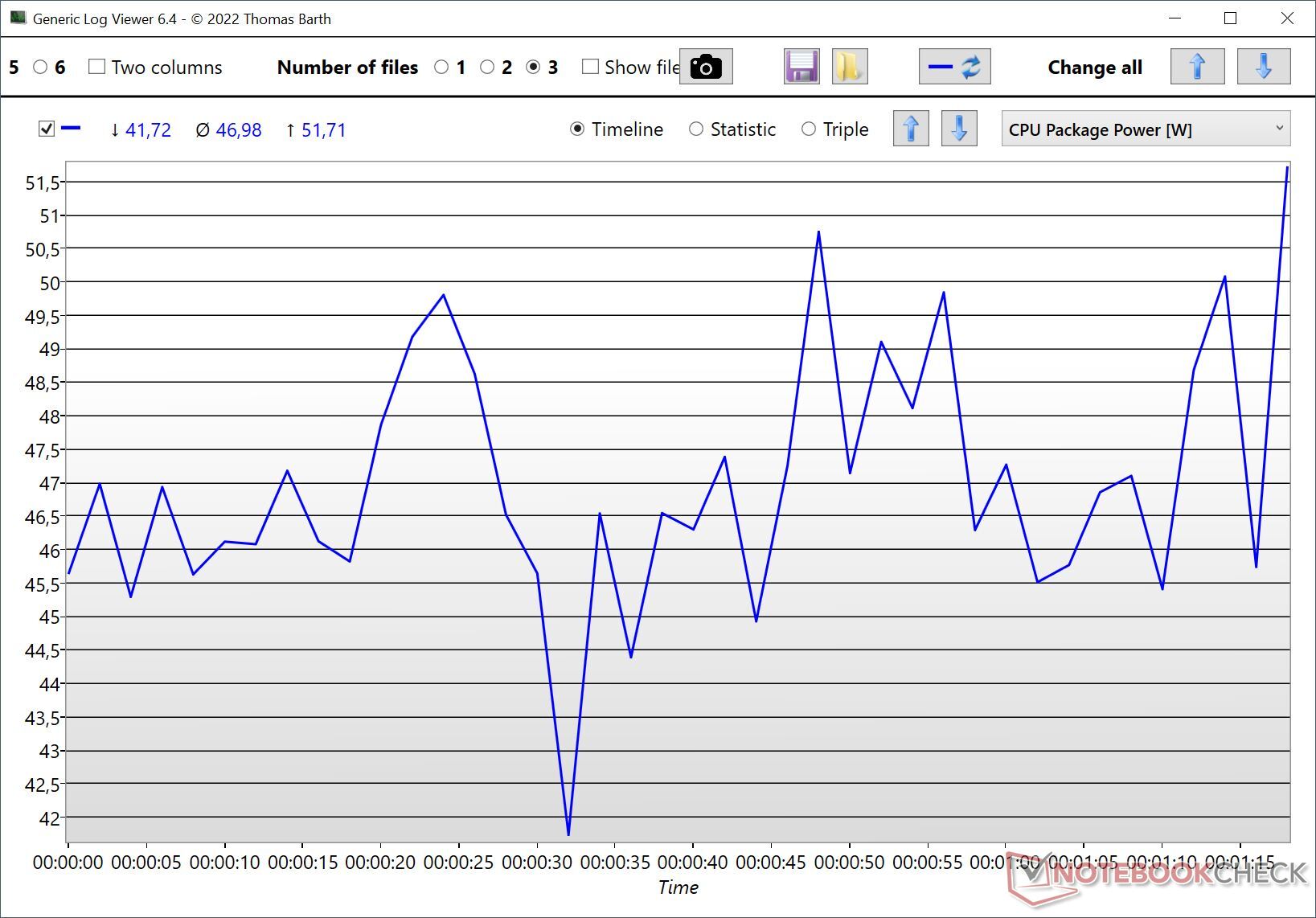Click the down arrow beside sensor dropdown
1316x918 pixels.
point(958,129)
